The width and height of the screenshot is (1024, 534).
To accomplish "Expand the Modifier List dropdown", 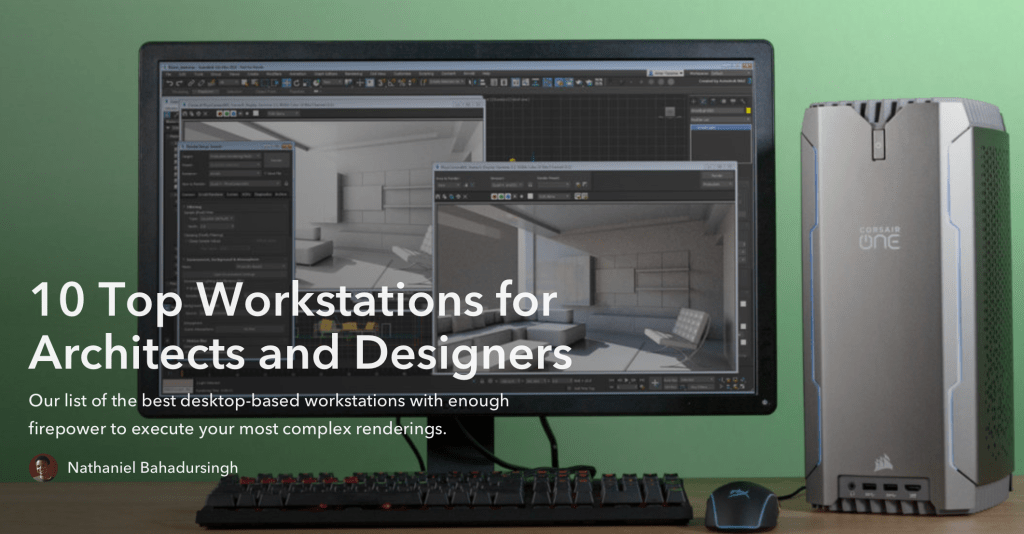I will [720, 119].
